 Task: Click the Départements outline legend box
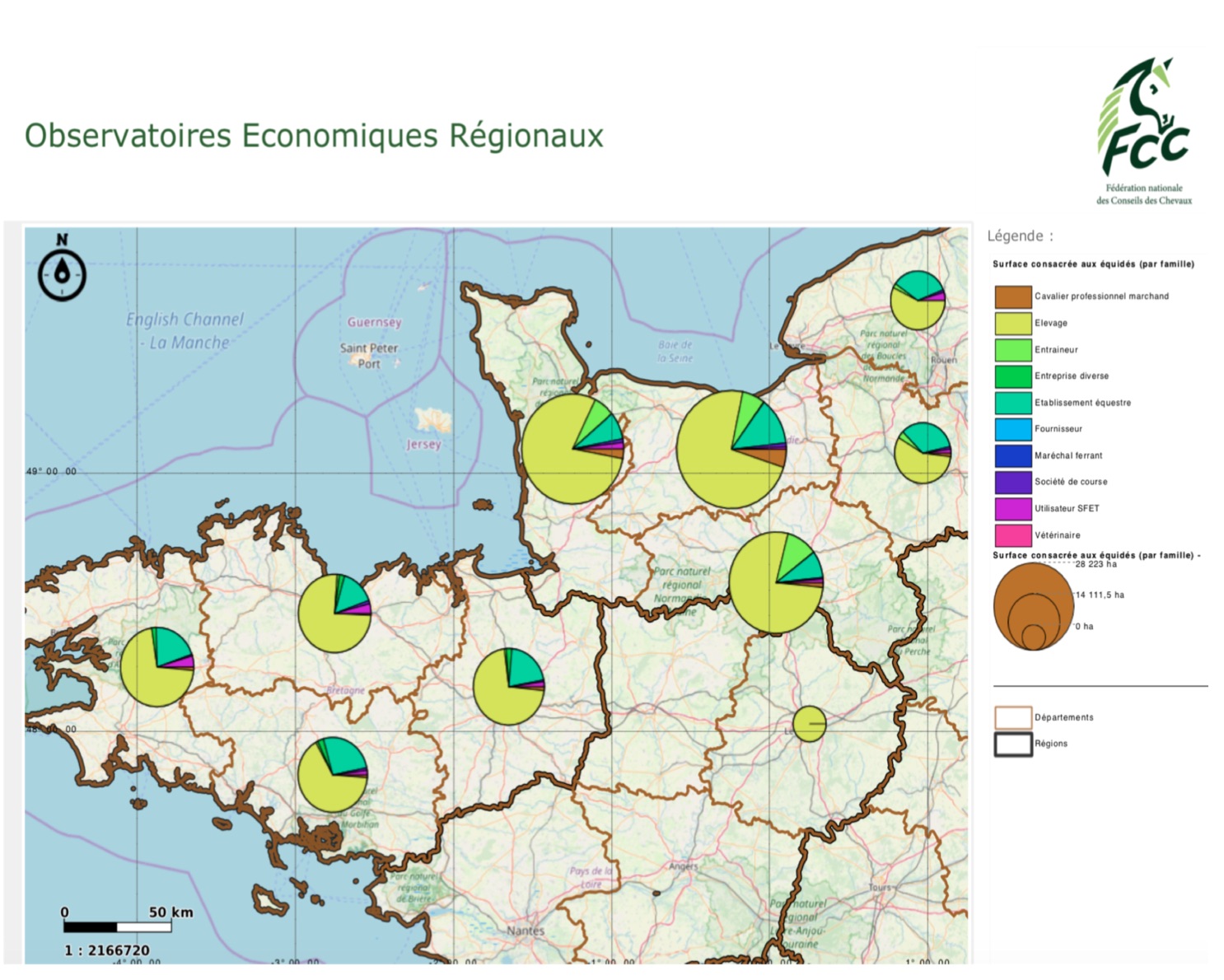pos(1012,717)
